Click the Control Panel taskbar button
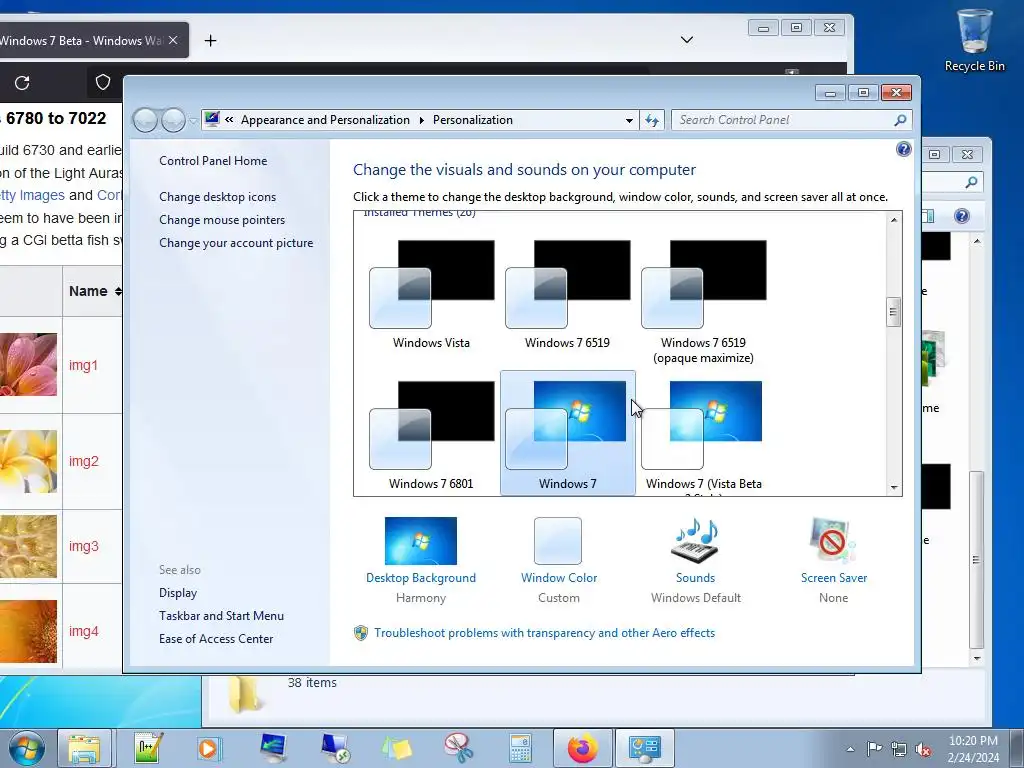 (x=645, y=748)
